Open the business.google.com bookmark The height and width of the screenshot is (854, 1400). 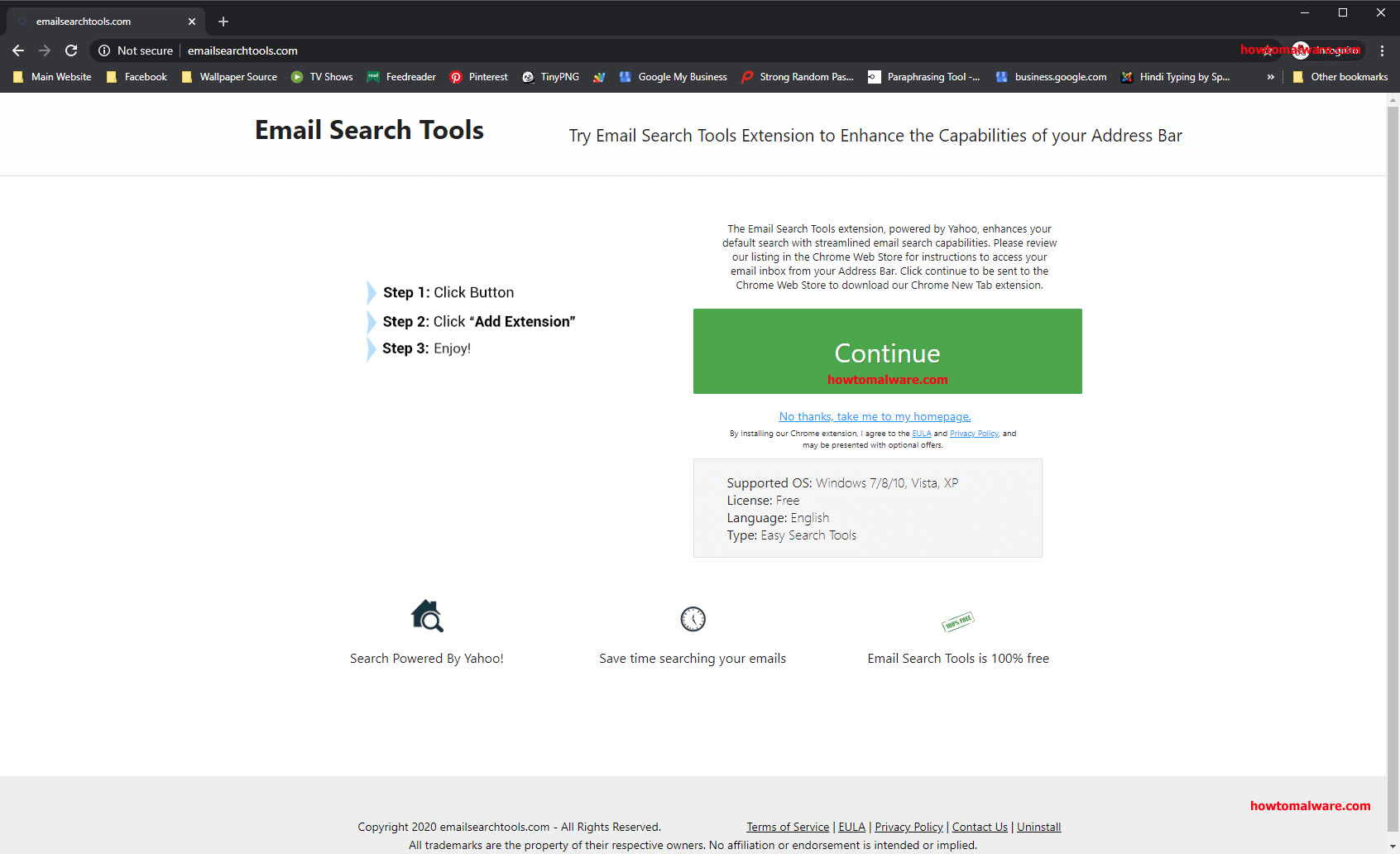pyautogui.click(x=1052, y=77)
